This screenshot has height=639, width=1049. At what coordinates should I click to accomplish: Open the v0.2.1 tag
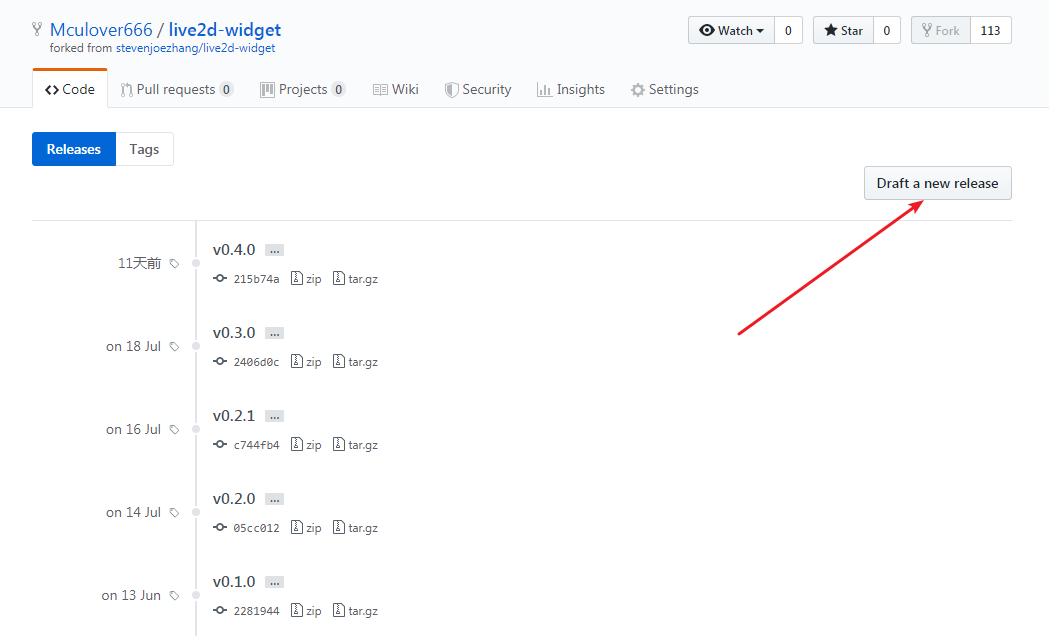(x=234, y=416)
